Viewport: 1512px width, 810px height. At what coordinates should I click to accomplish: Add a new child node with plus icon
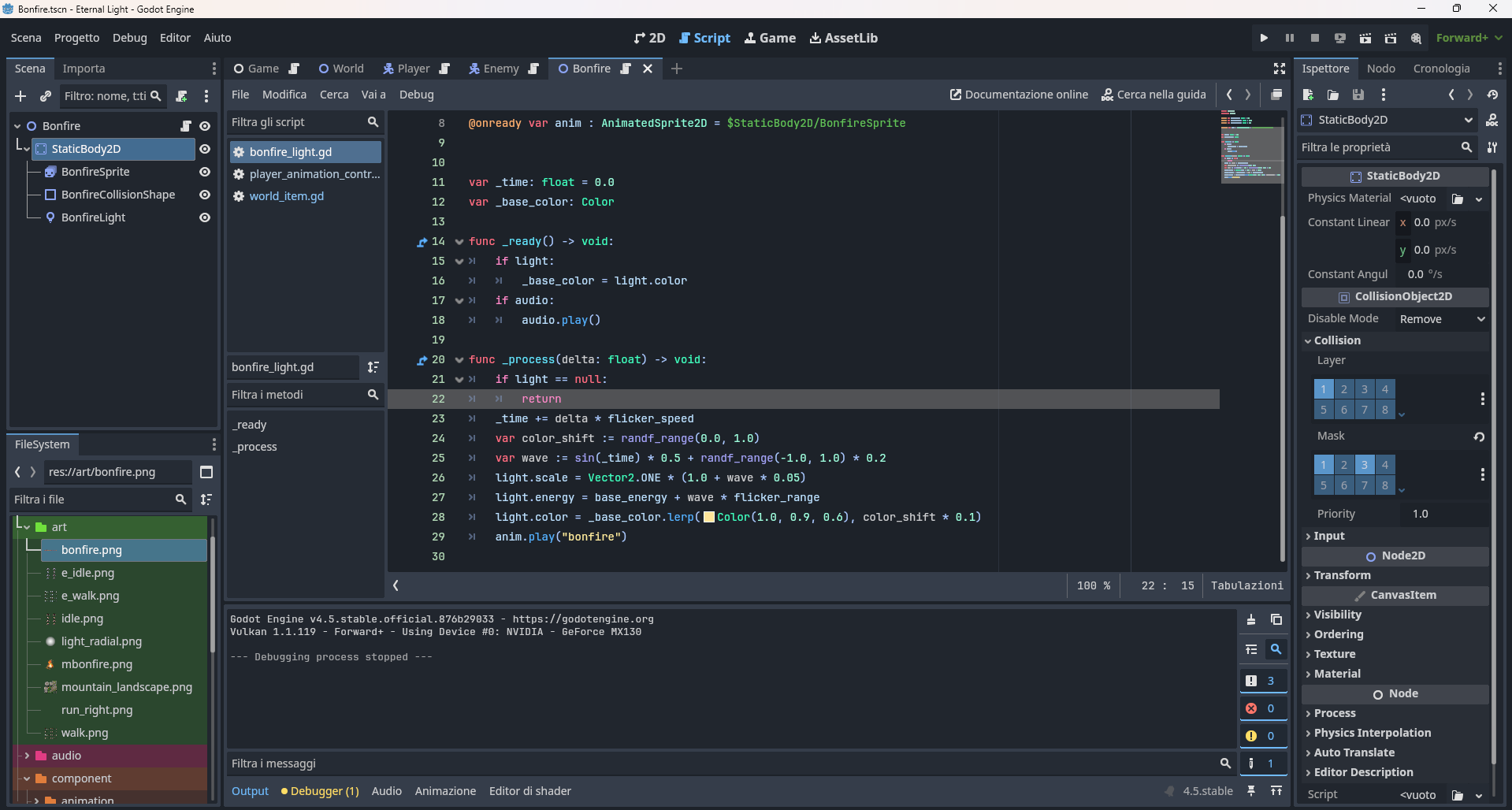[x=20, y=96]
